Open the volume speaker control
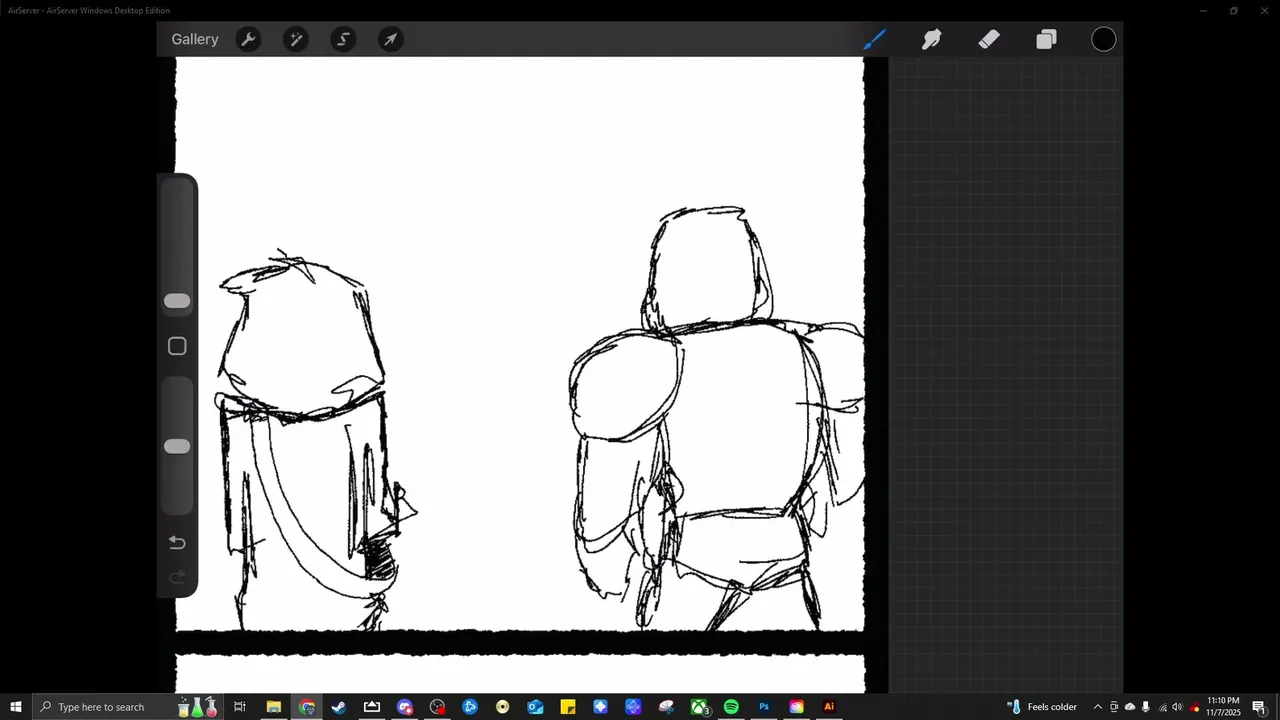The height and width of the screenshot is (720, 1280). 1177,707
